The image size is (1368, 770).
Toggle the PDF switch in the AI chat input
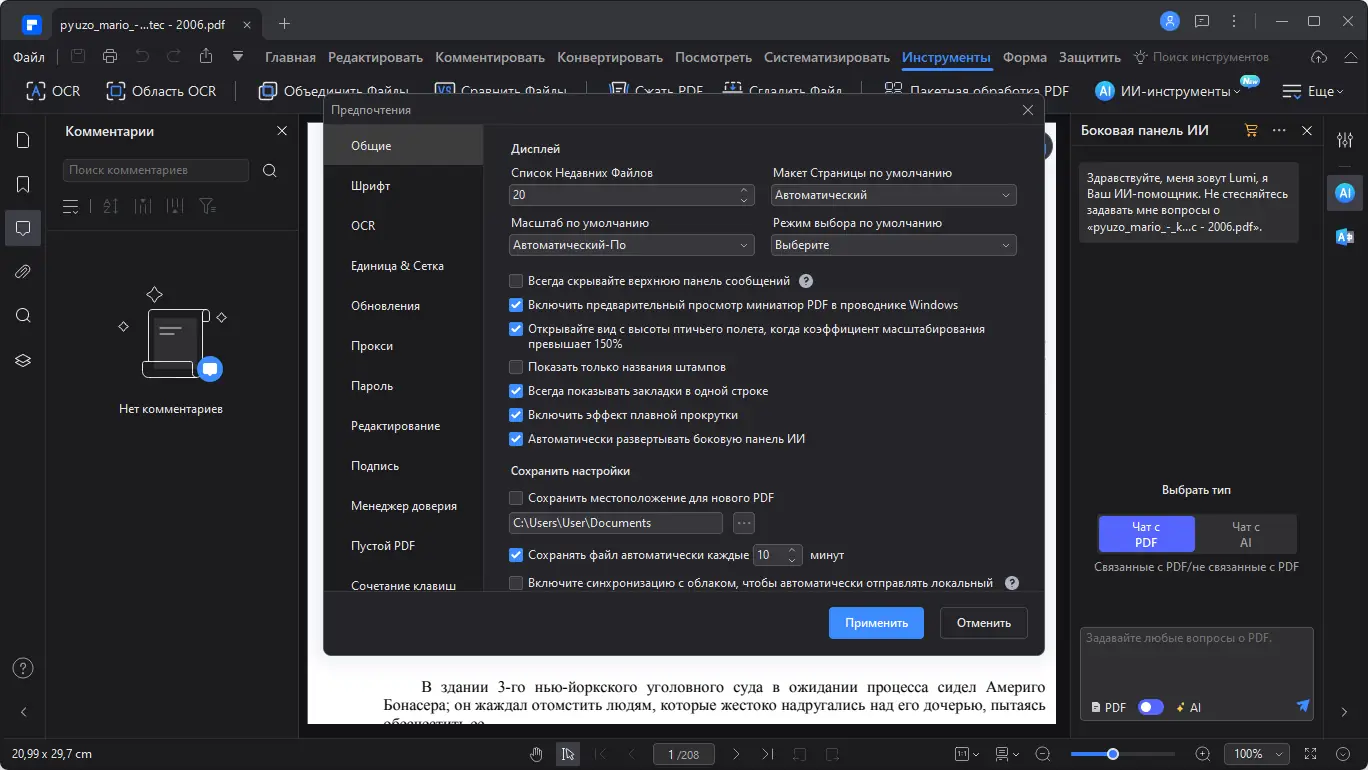click(1150, 707)
